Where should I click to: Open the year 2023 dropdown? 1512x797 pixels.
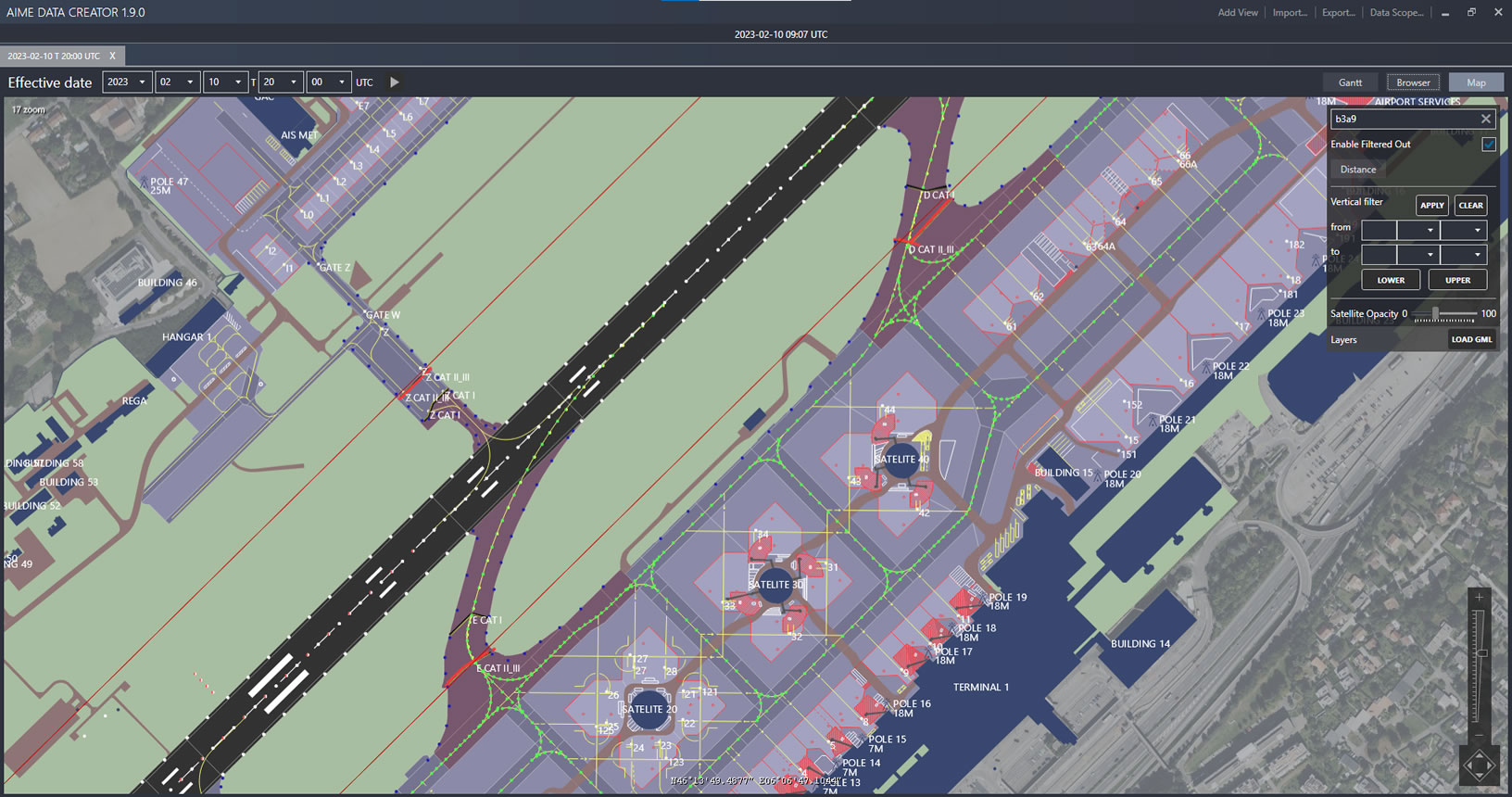127,82
